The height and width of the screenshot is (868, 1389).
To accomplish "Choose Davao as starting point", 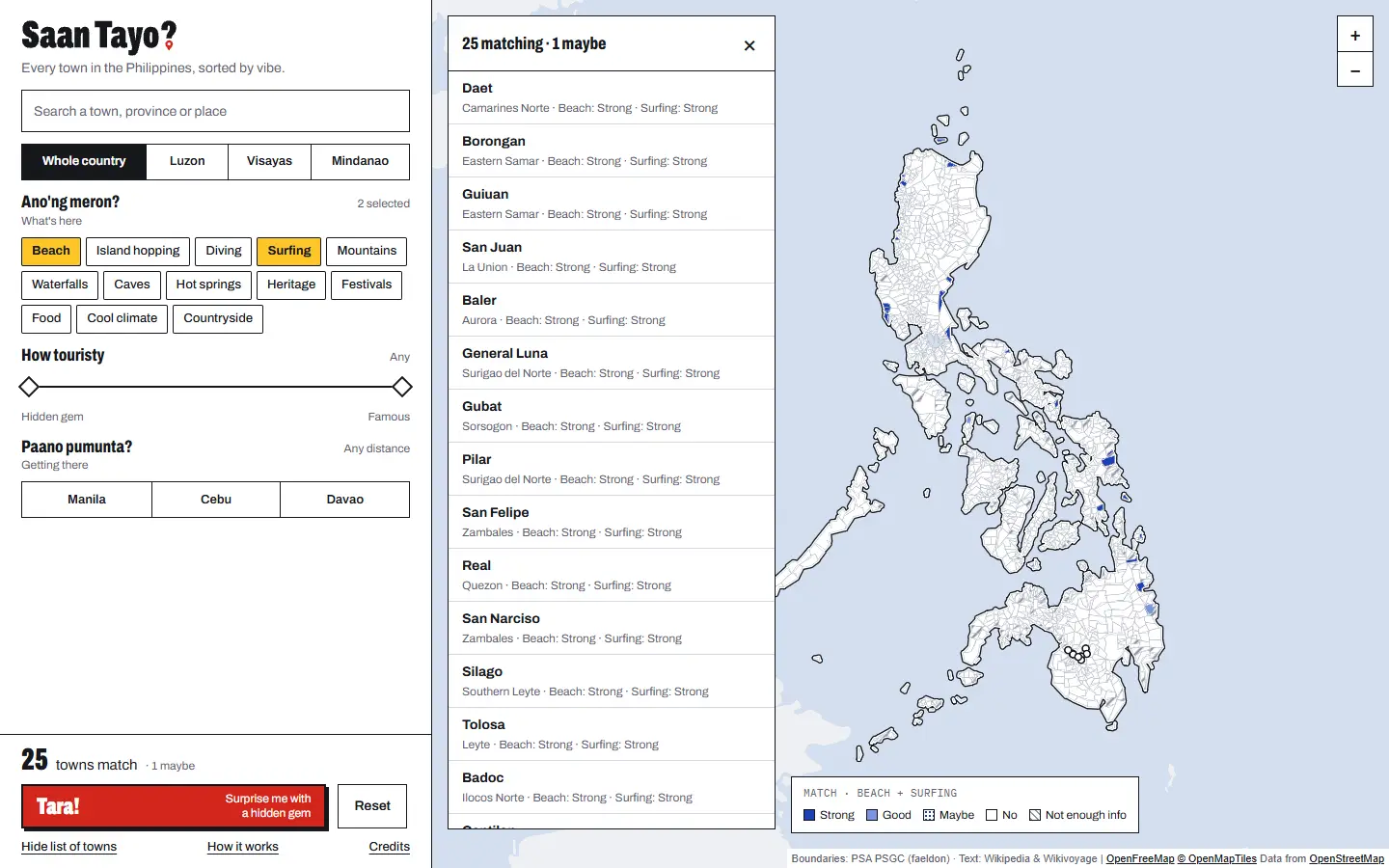I will pyautogui.click(x=345, y=500).
